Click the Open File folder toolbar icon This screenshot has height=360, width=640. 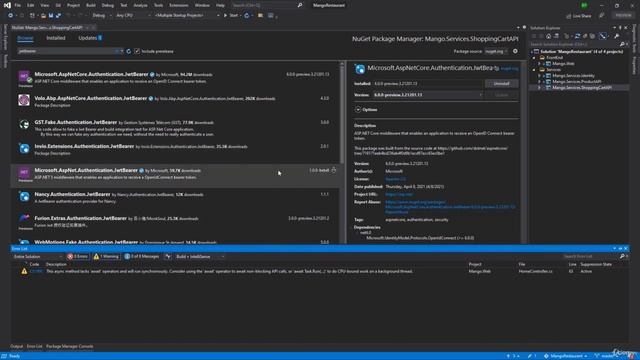(x=43, y=16)
